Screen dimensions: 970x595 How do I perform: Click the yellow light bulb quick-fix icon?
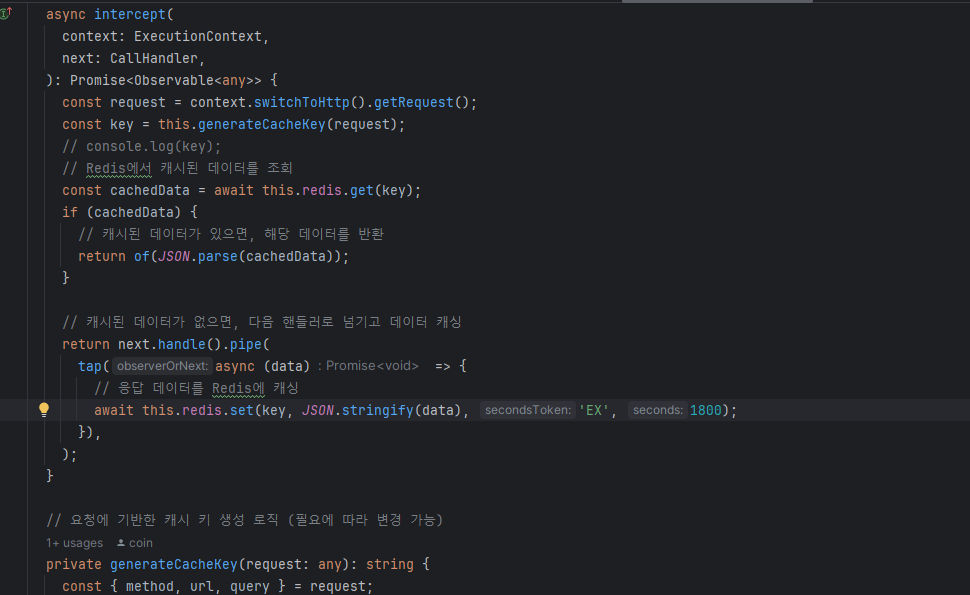pyautogui.click(x=44, y=410)
